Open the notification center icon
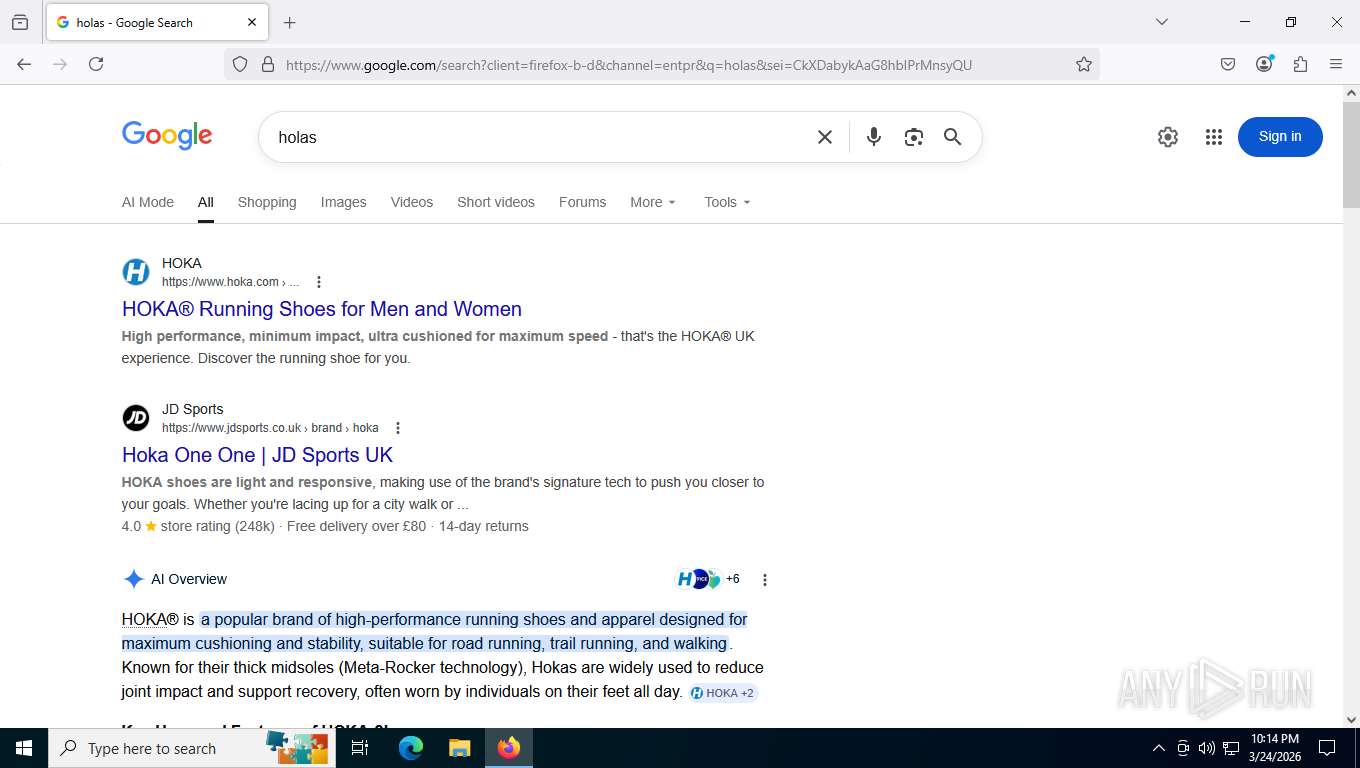1360x768 pixels. tap(1327, 748)
